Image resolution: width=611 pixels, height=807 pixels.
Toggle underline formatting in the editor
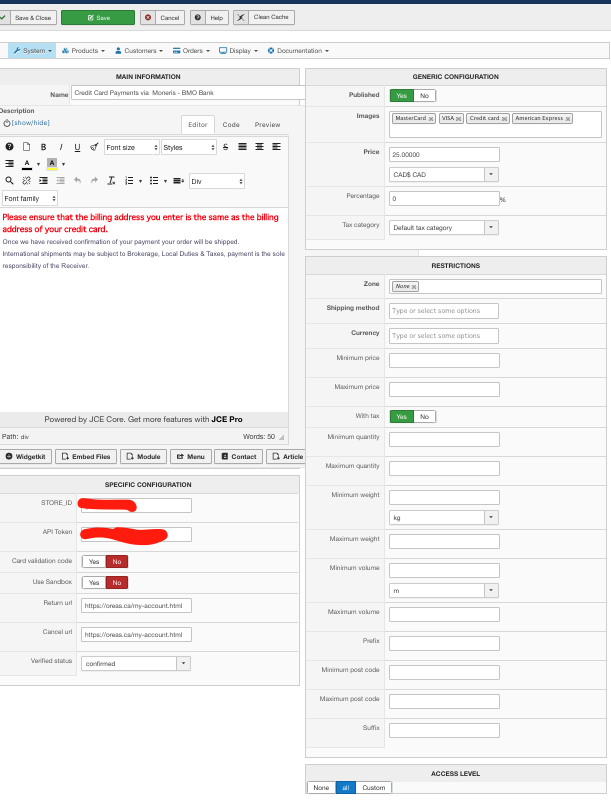[77, 147]
